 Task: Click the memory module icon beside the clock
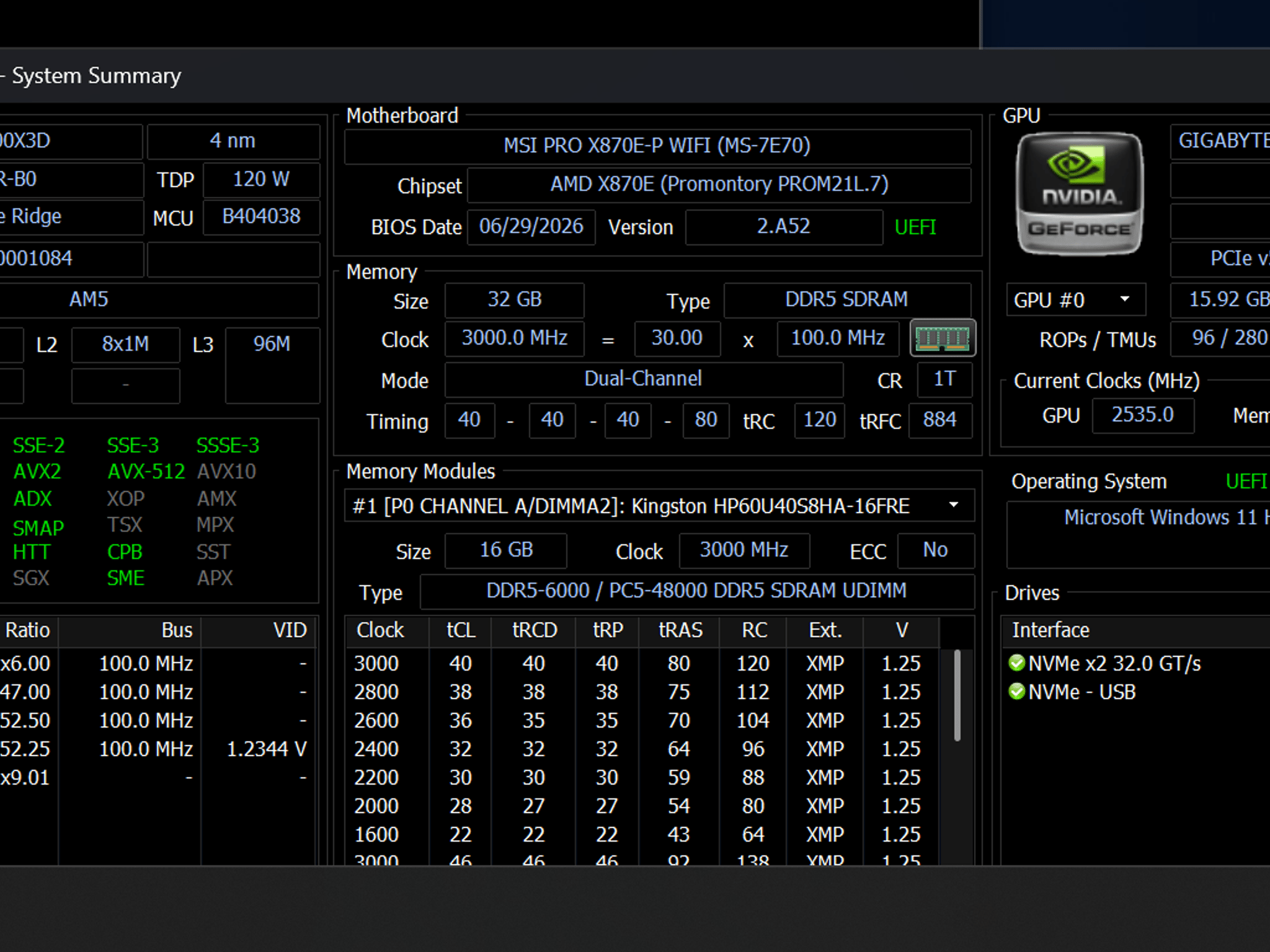pos(943,338)
